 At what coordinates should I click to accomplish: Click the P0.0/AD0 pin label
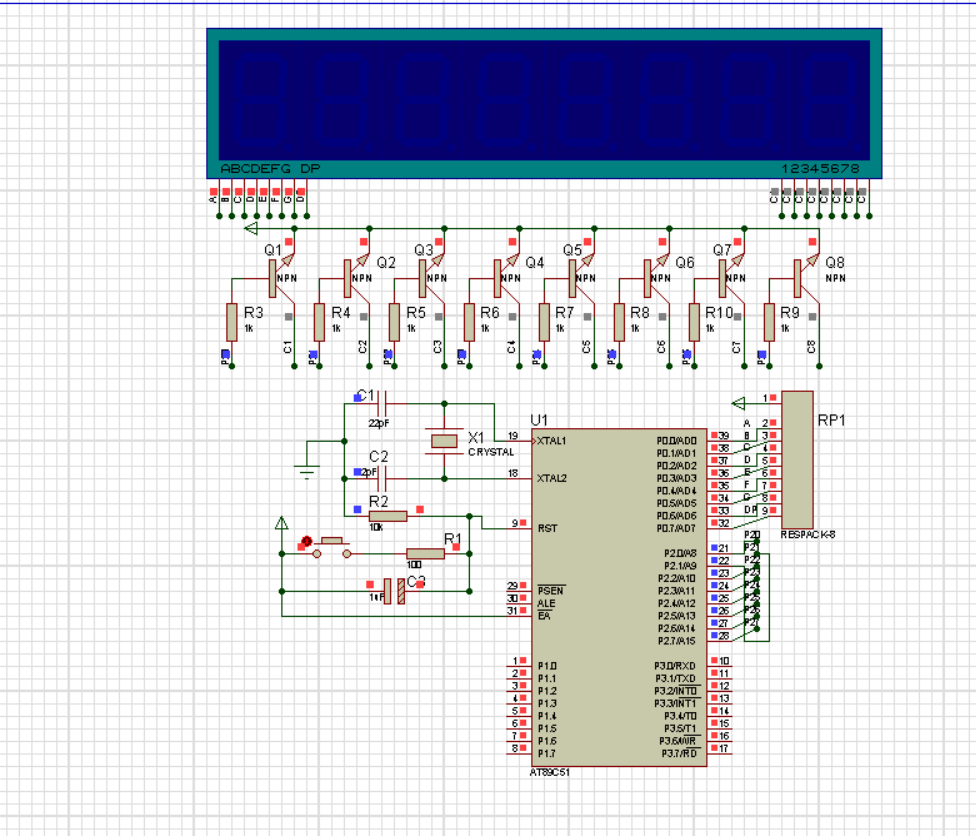coord(677,441)
